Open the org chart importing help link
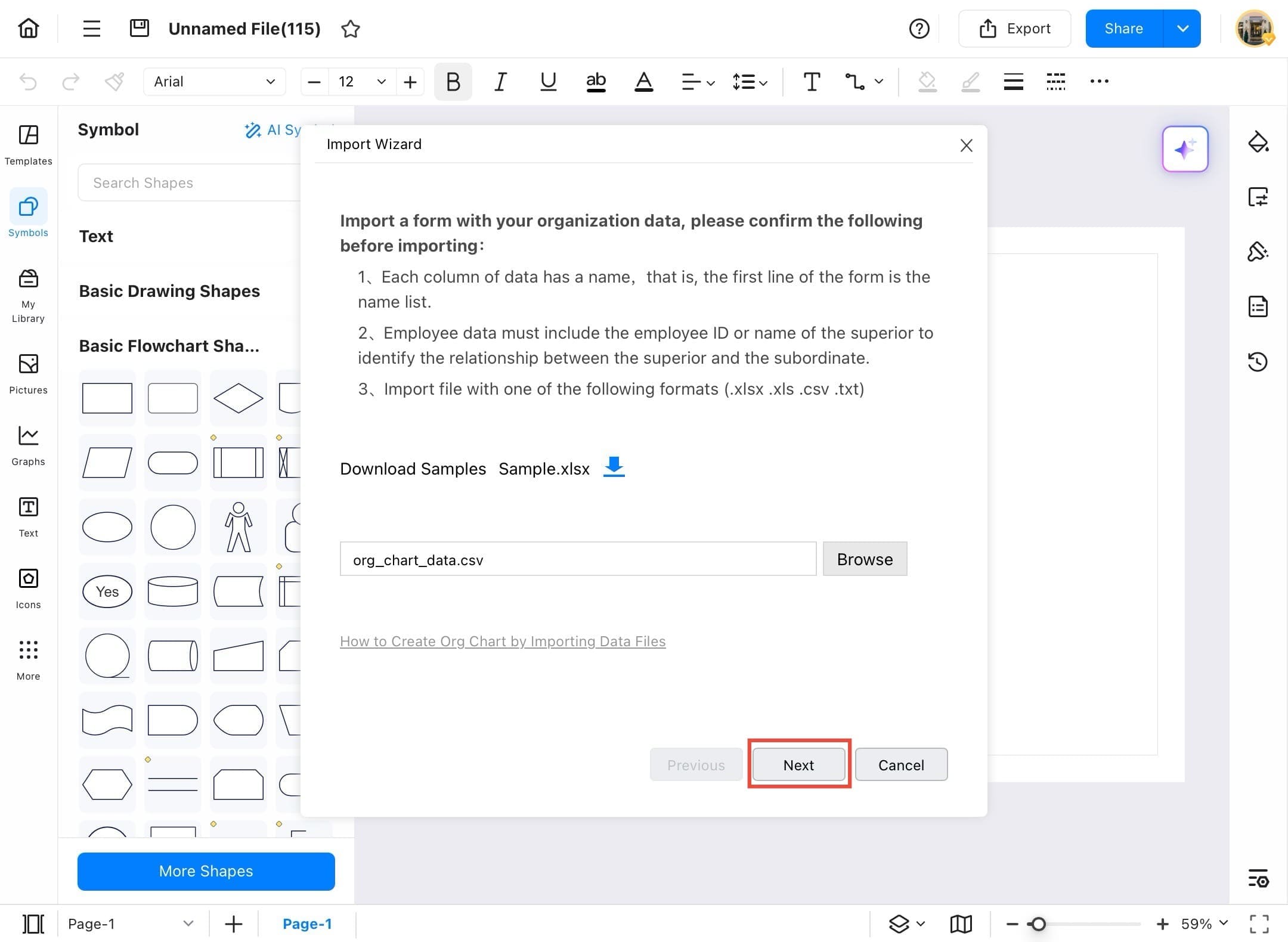Image resolution: width=1288 pixels, height=942 pixels. pyautogui.click(x=503, y=642)
